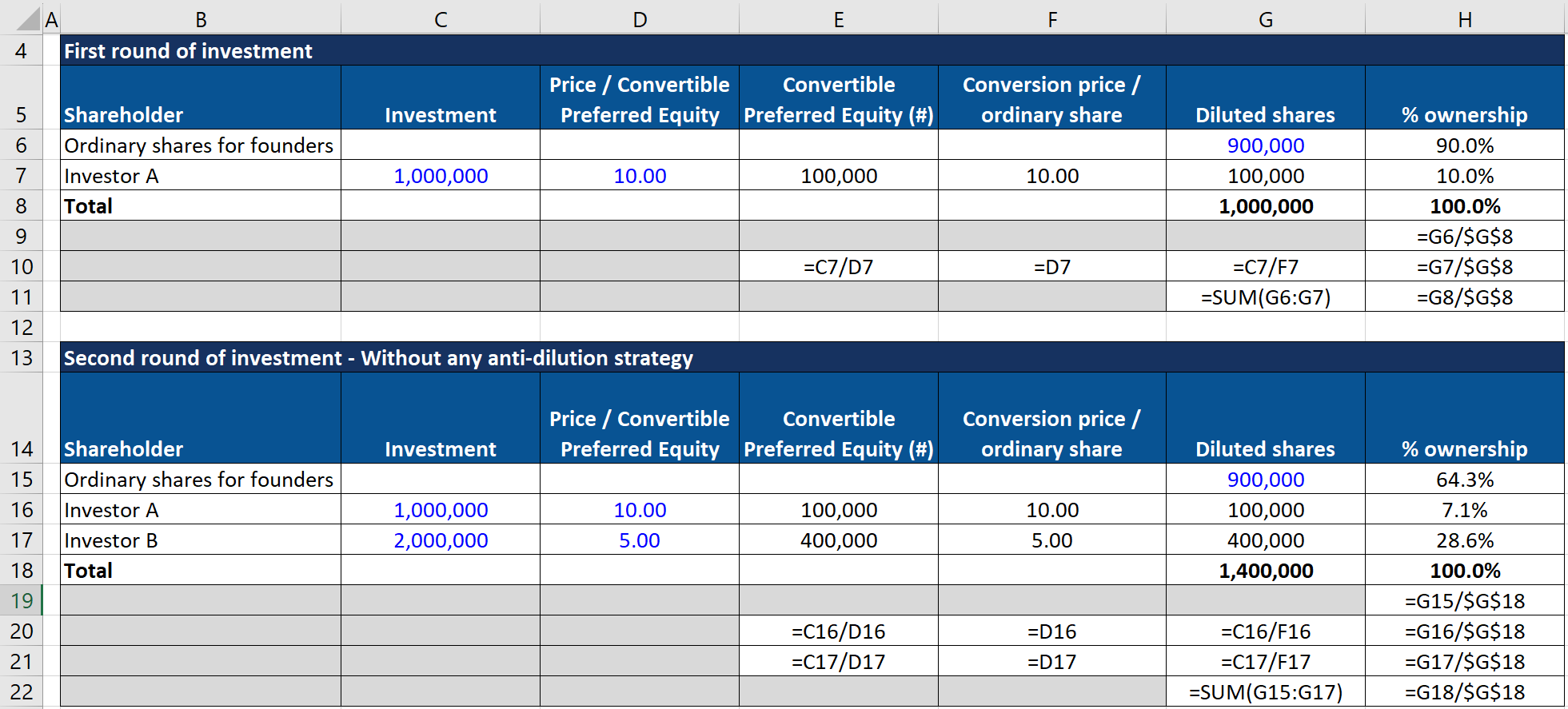
Task: Select the row 19 header
Action: point(22,600)
